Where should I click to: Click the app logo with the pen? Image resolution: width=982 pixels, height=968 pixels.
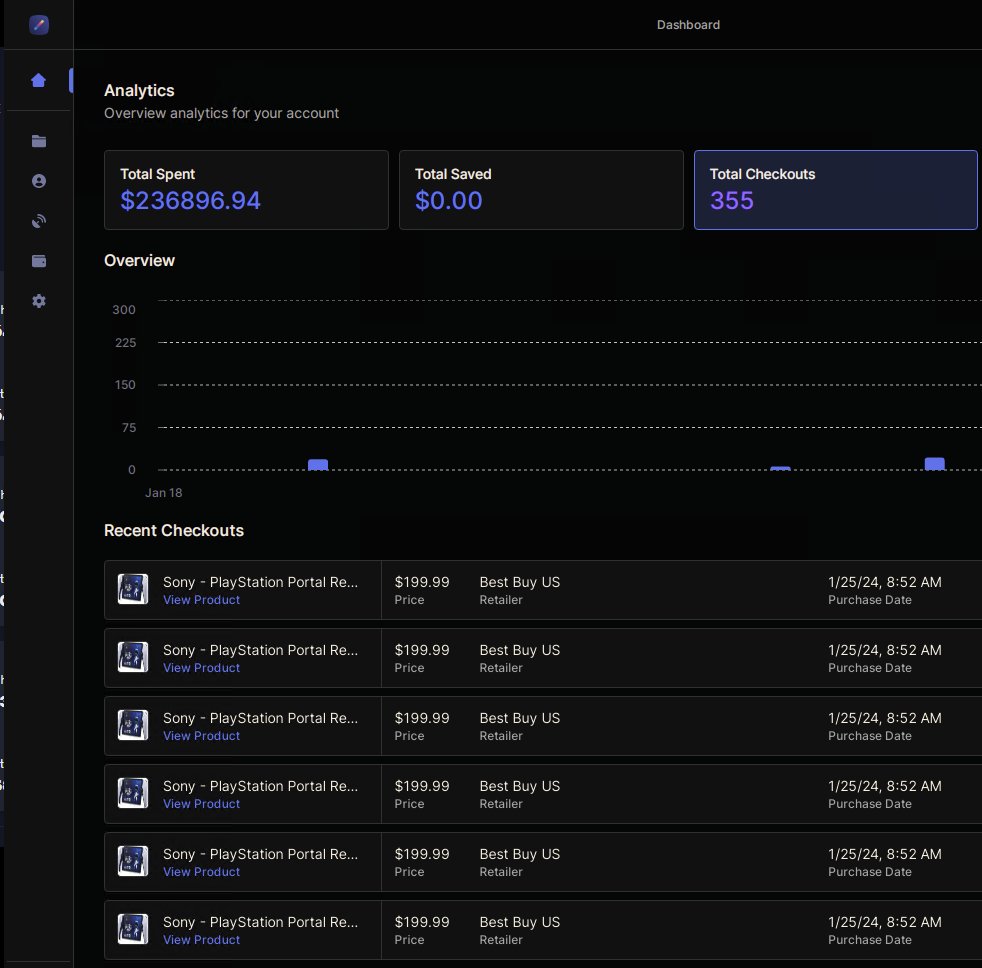pos(39,25)
